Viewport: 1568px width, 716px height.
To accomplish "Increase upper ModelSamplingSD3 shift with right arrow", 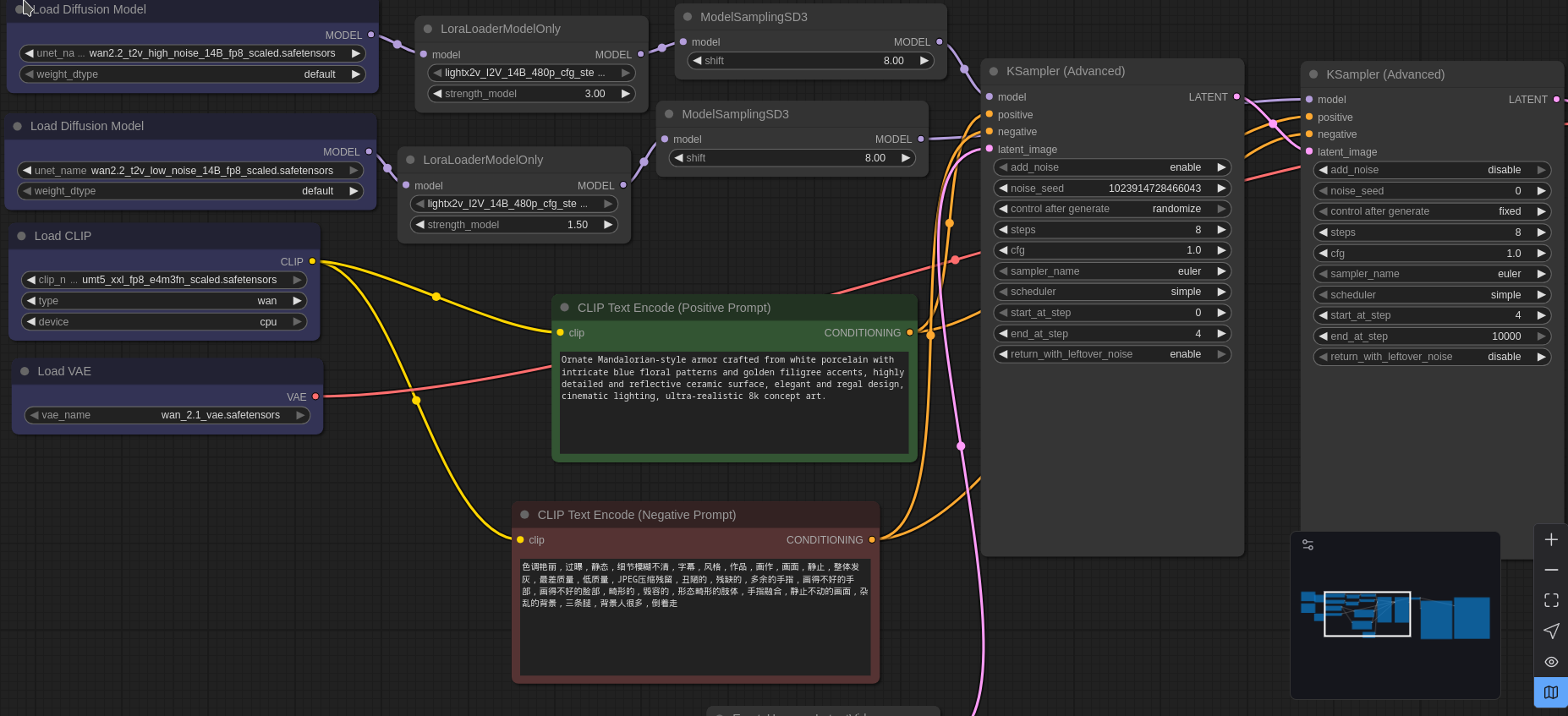I will pyautogui.click(x=924, y=61).
